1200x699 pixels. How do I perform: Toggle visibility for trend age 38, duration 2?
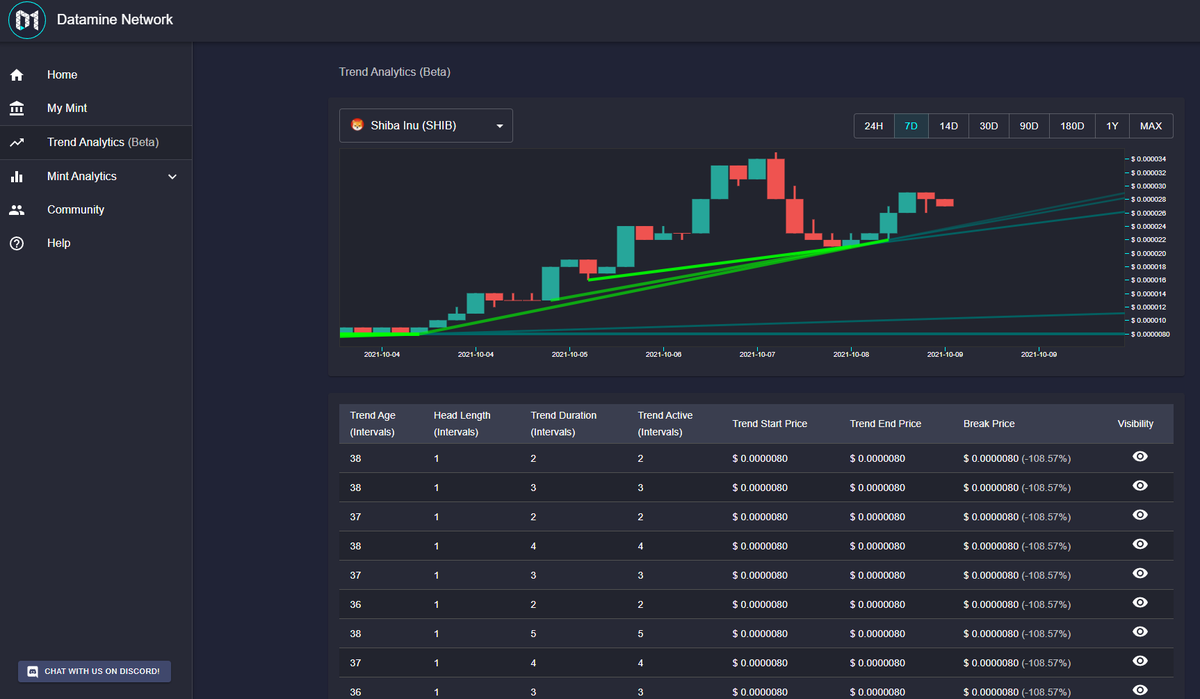(x=1139, y=457)
